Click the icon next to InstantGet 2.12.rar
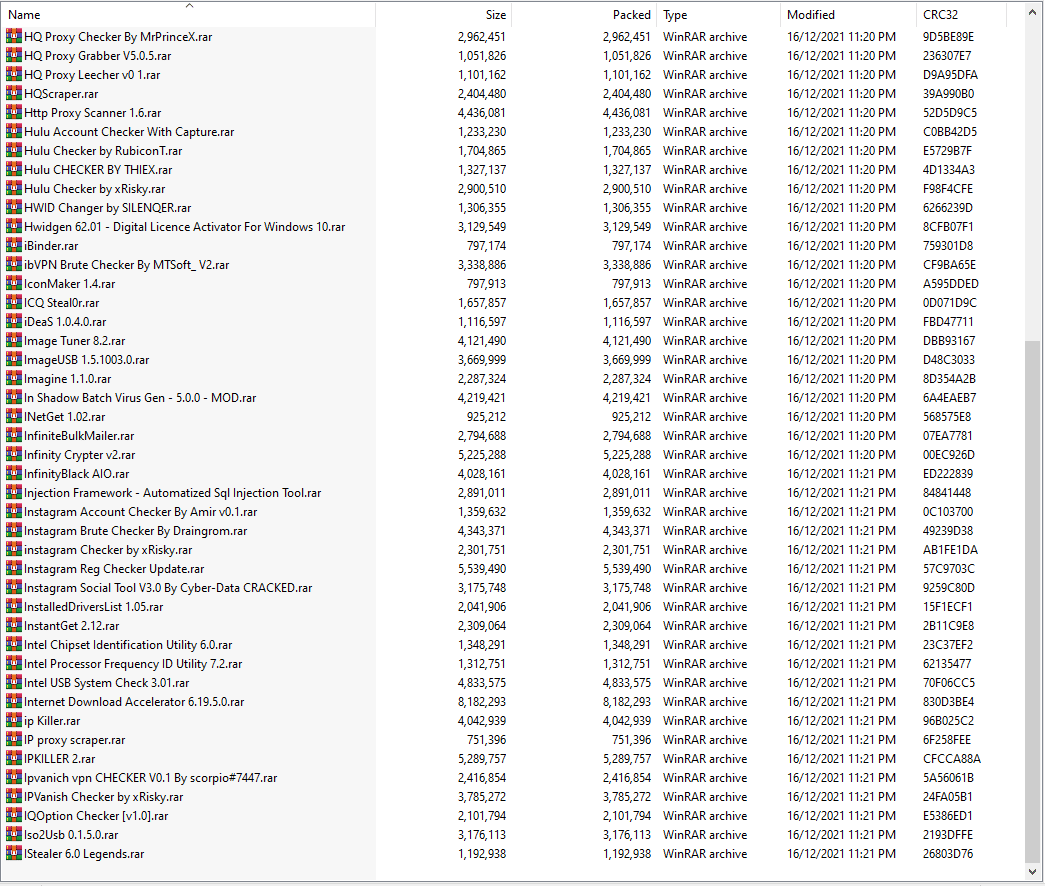The height and width of the screenshot is (886, 1045). click(x=13, y=625)
